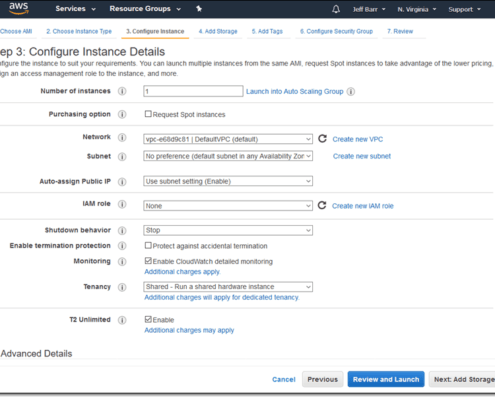Expand the Advanced Details section

[x=36, y=353]
